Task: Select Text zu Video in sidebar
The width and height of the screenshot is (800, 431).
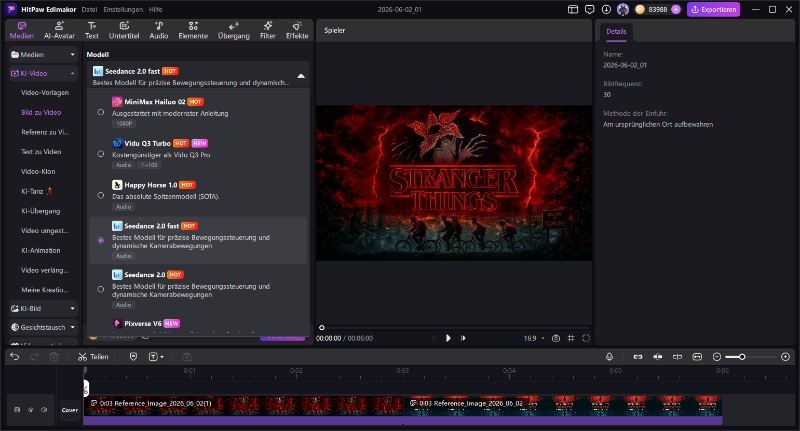Action: tap(41, 151)
